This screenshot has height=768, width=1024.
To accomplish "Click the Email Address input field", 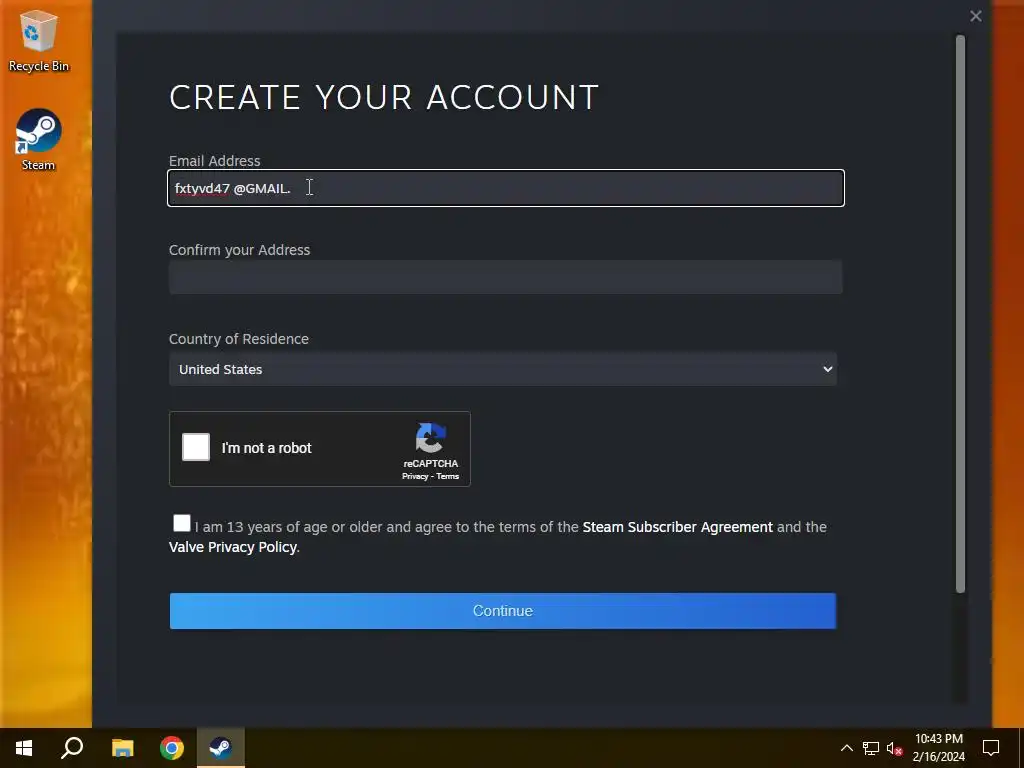I will 506,188.
